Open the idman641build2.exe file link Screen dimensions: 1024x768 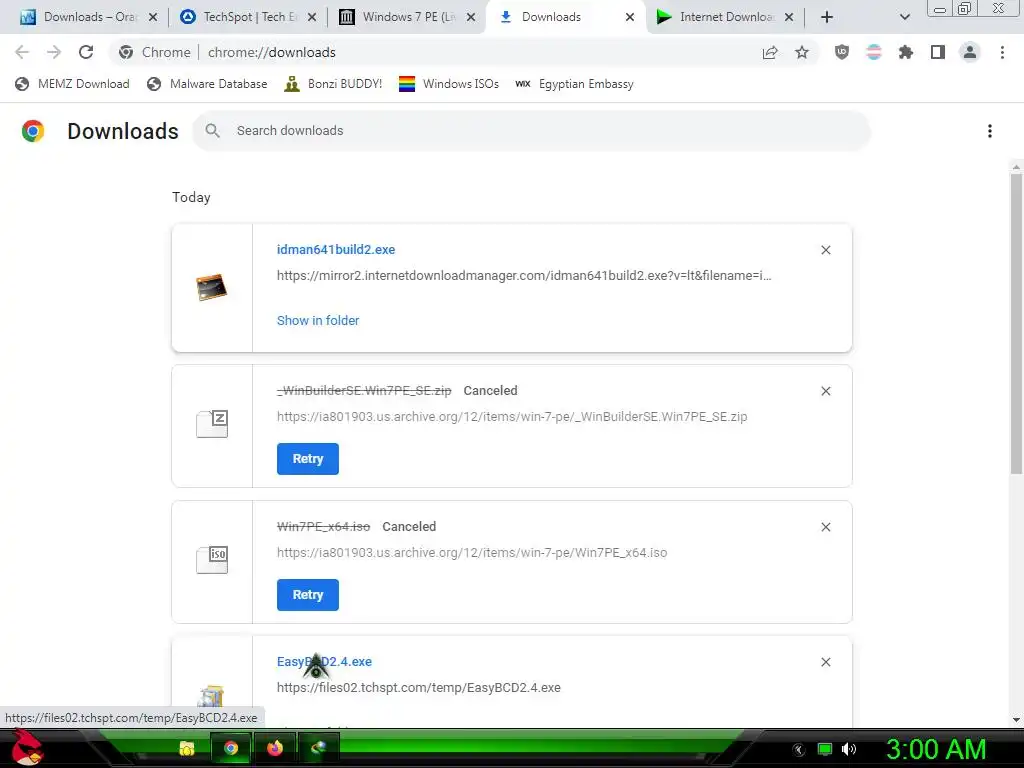click(336, 249)
